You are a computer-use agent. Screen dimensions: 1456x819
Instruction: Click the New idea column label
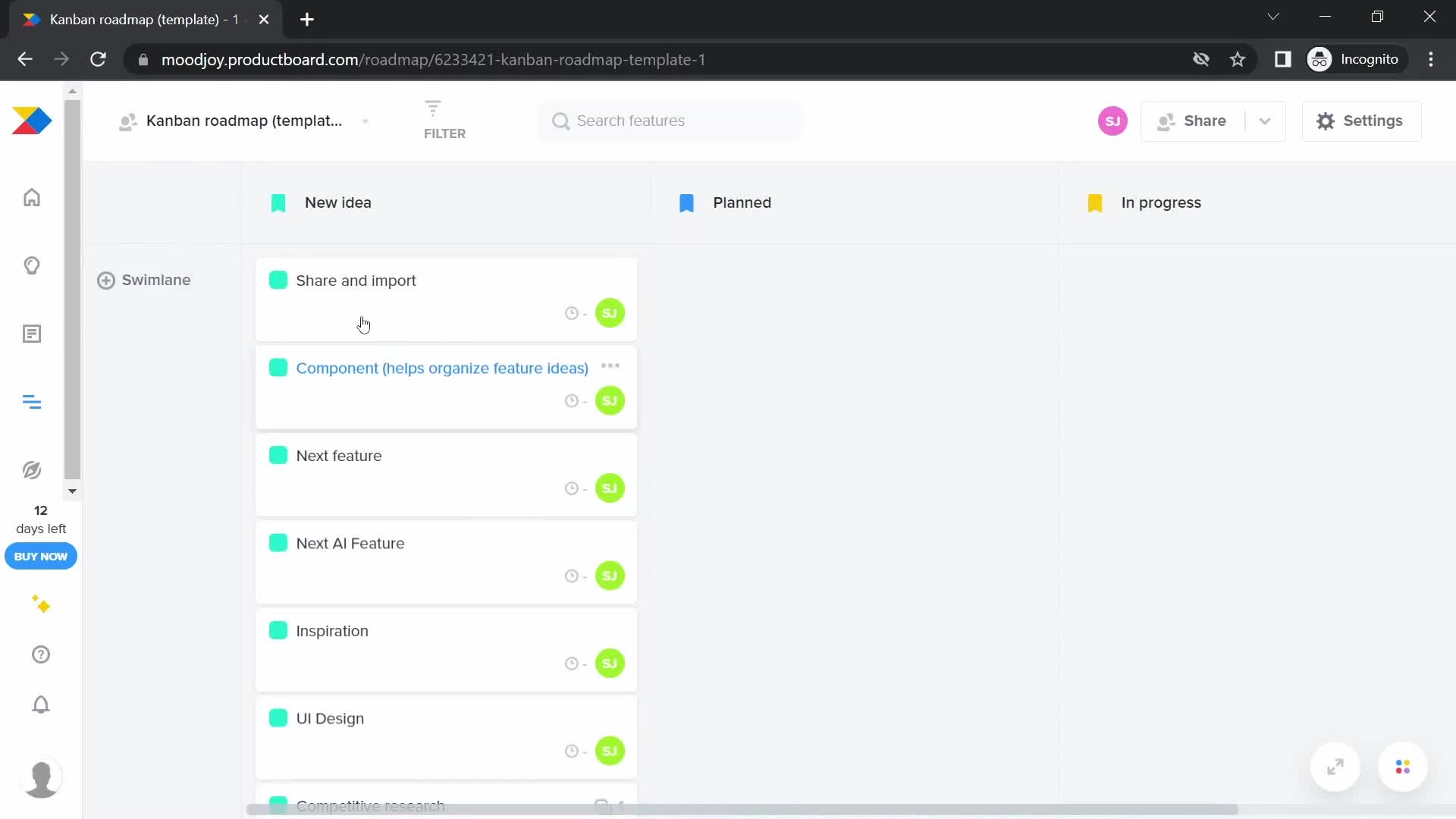point(338,202)
